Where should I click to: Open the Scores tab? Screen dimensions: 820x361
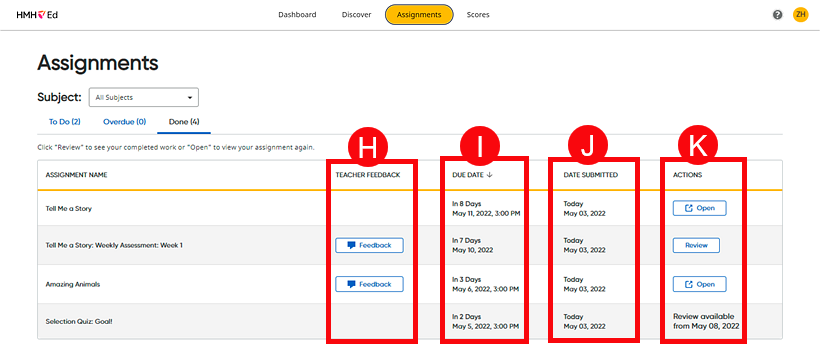478,15
